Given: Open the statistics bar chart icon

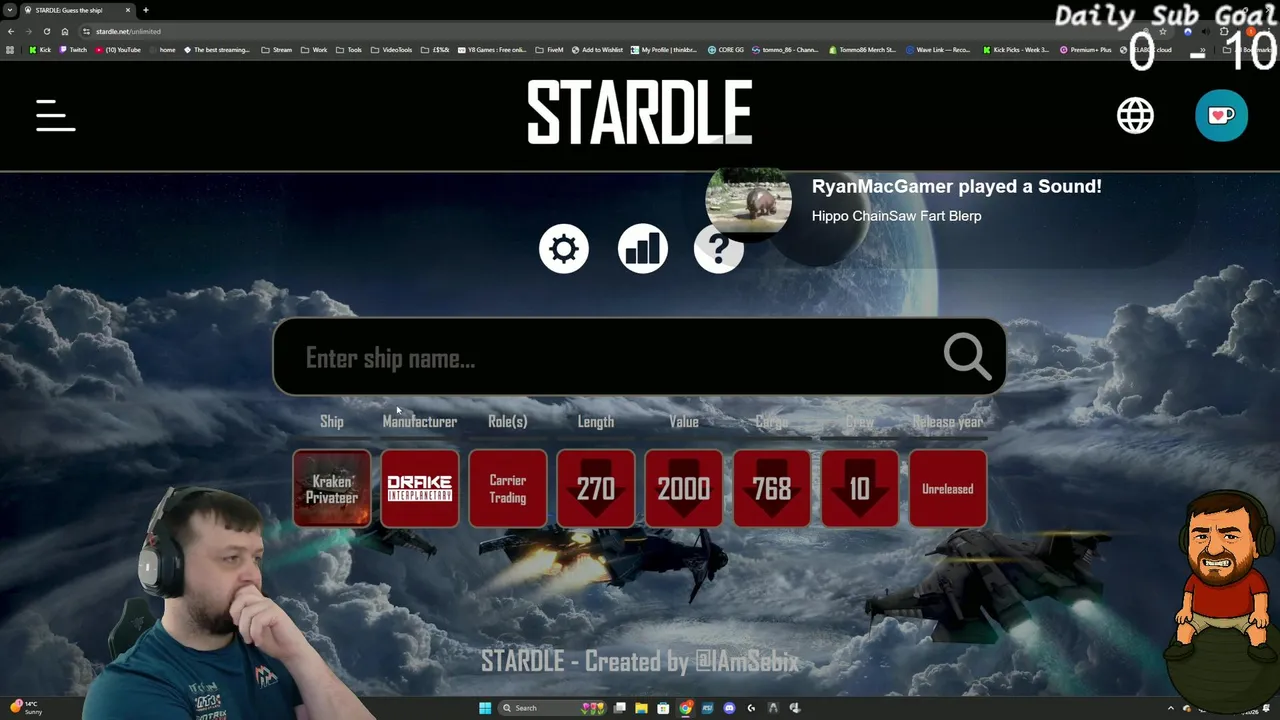Looking at the screenshot, I should click(x=642, y=248).
